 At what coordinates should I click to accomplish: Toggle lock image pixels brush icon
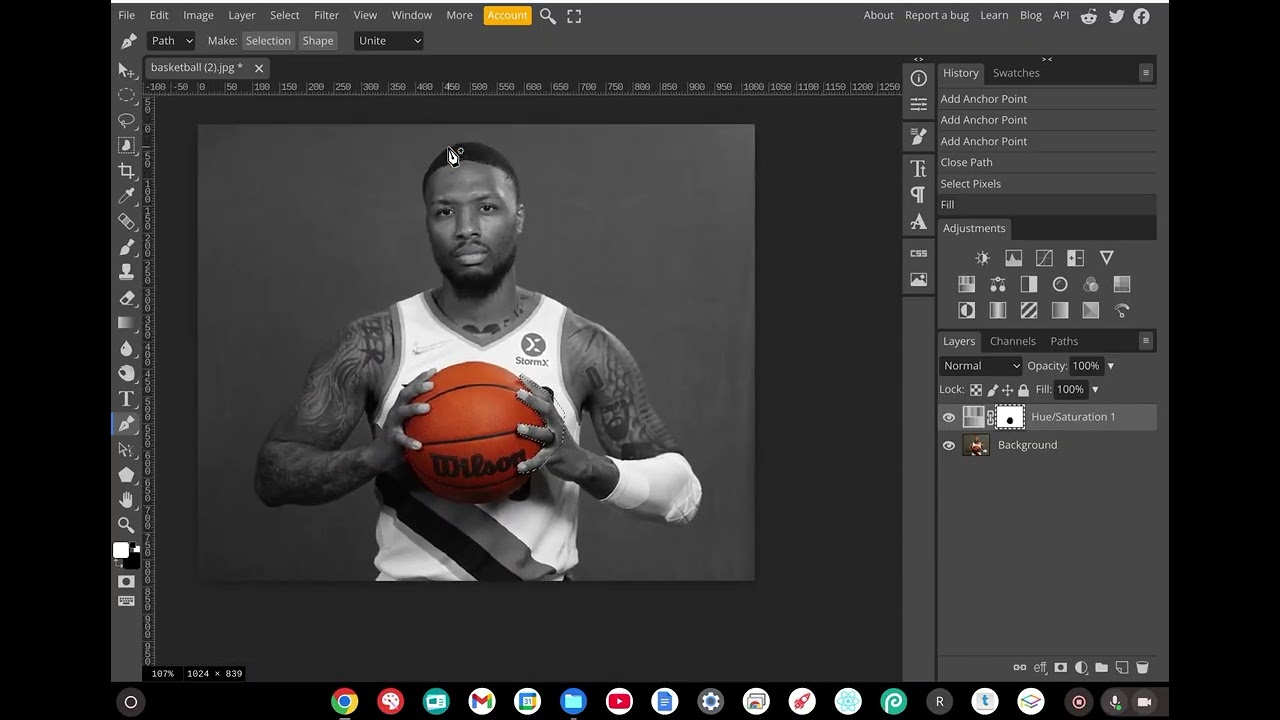(992, 390)
